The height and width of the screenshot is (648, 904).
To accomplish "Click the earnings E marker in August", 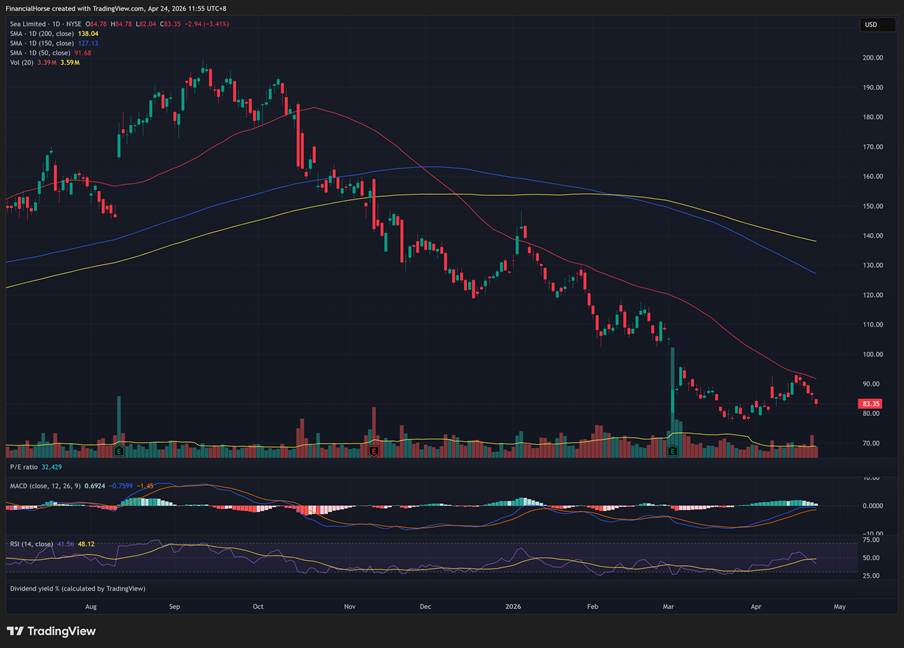I will tap(119, 452).
